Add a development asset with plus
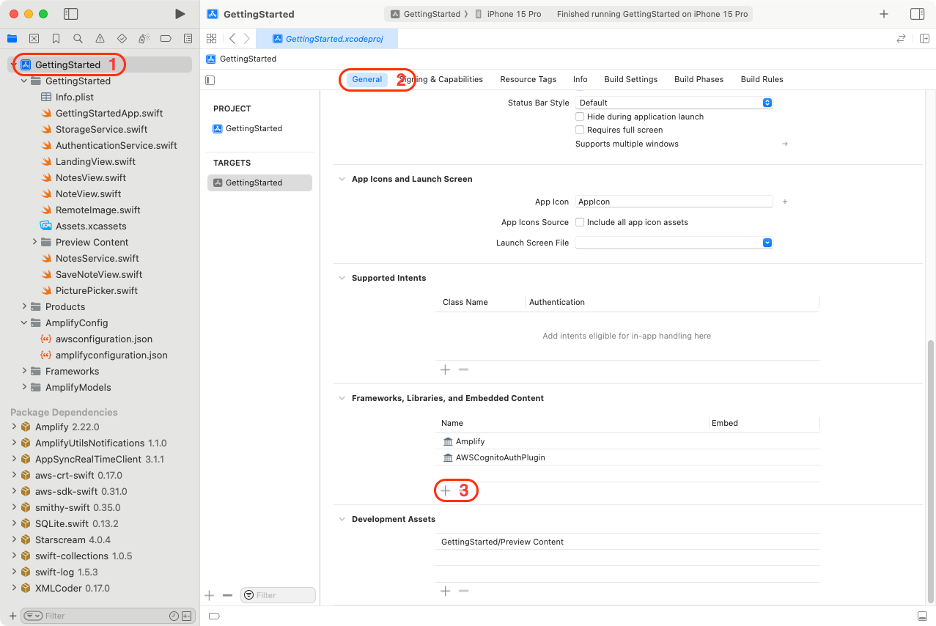The image size is (936, 626). [445, 591]
